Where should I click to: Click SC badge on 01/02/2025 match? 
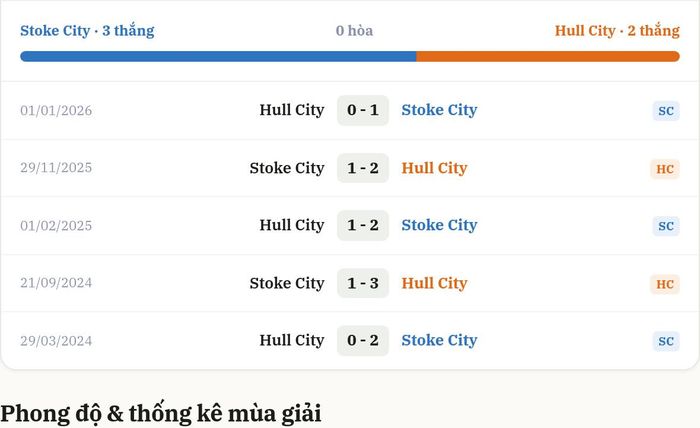666,226
